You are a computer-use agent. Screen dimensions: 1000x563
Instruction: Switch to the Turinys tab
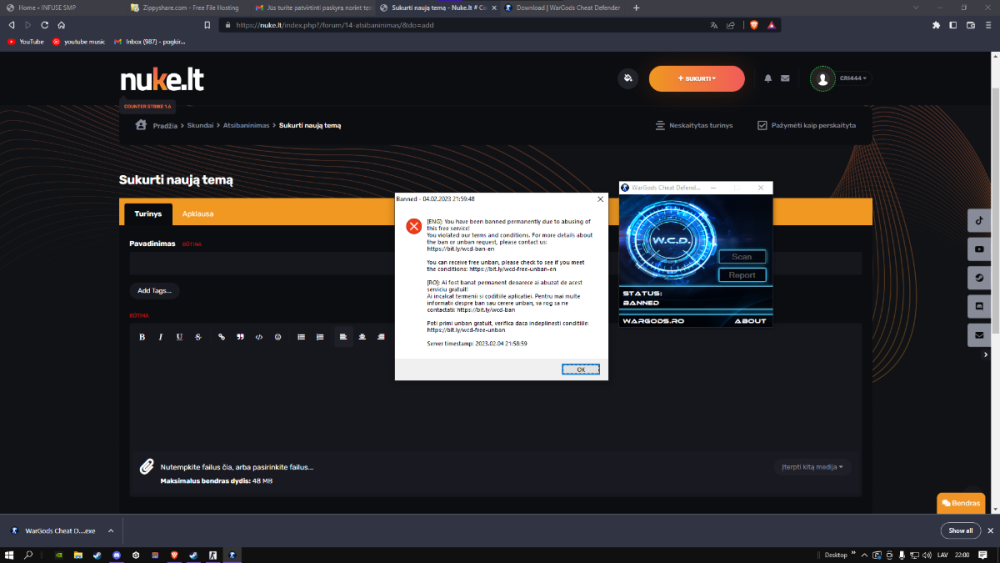click(148, 214)
